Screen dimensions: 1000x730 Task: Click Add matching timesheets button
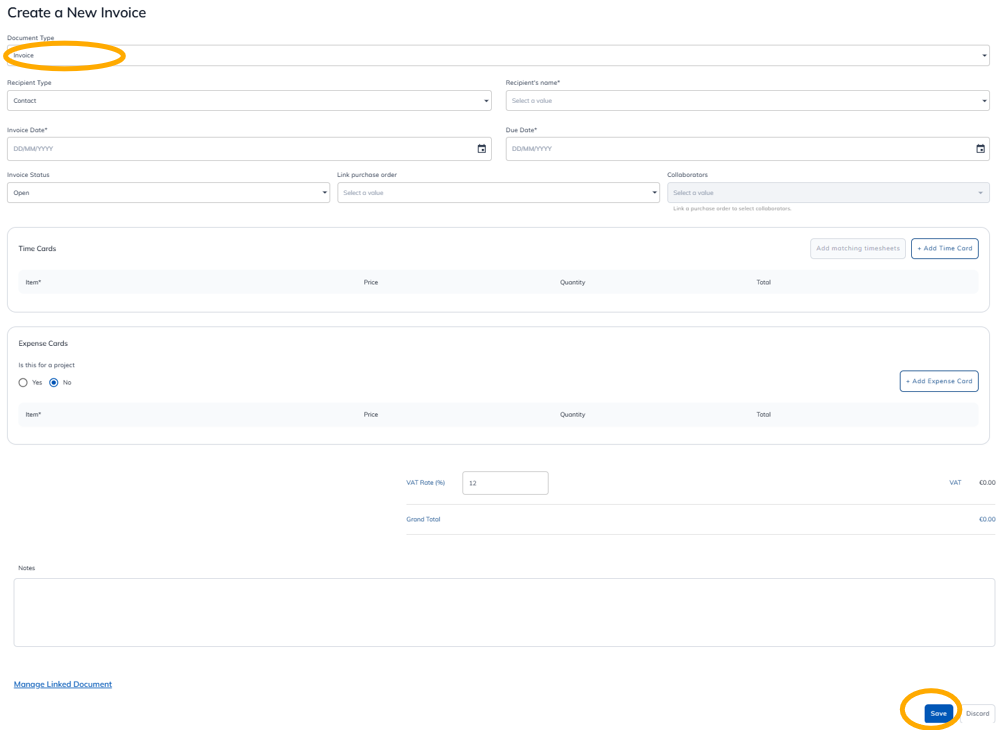[x=858, y=249]
